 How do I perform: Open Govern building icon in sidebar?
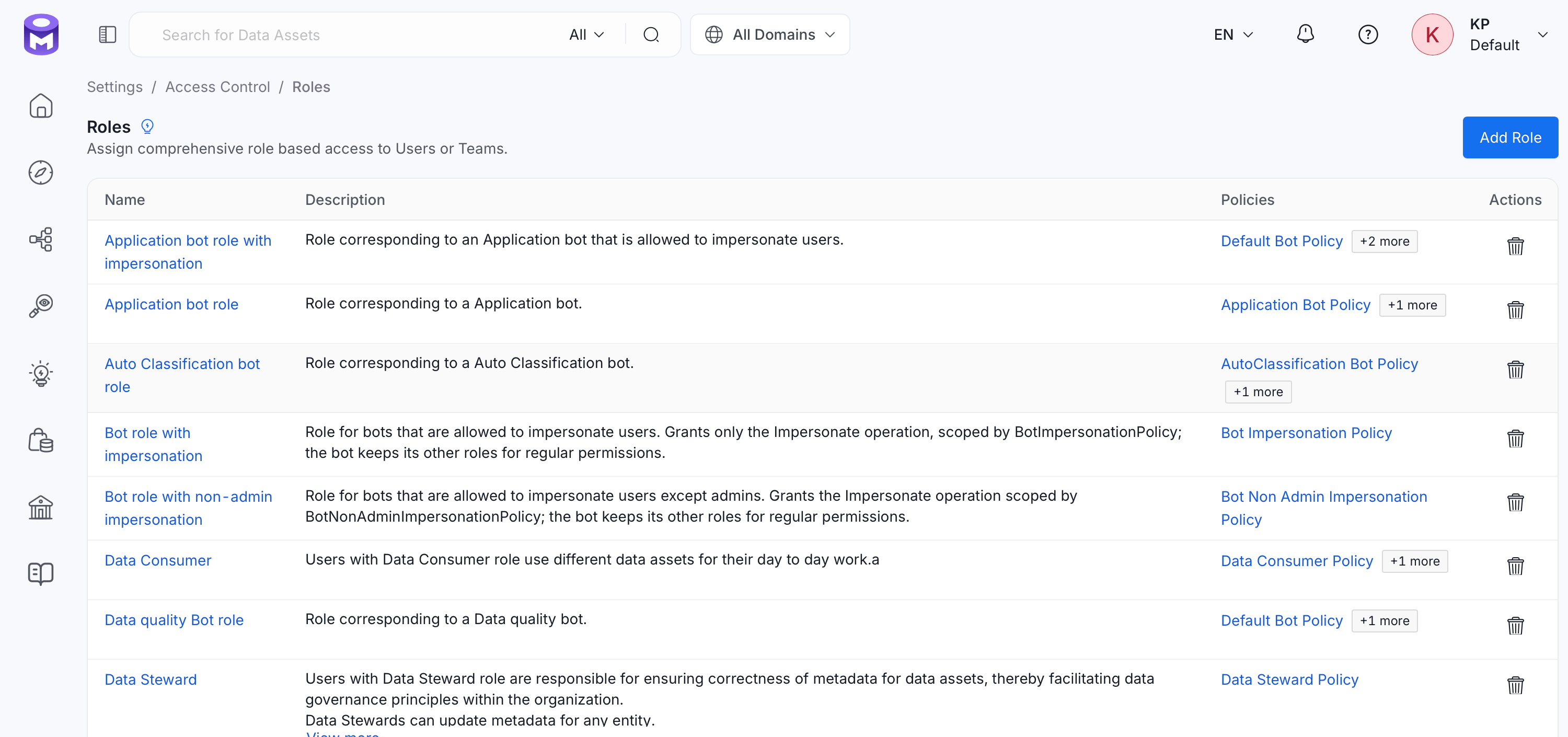[41, 507]
